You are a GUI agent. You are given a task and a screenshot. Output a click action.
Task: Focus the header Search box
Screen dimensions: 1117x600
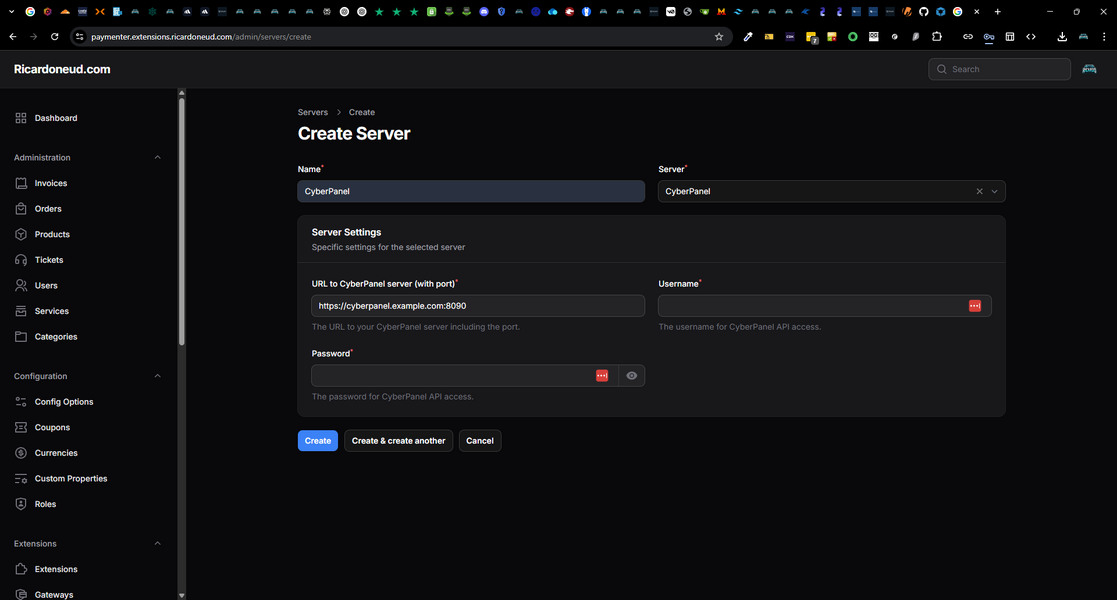tap(999, 69)
